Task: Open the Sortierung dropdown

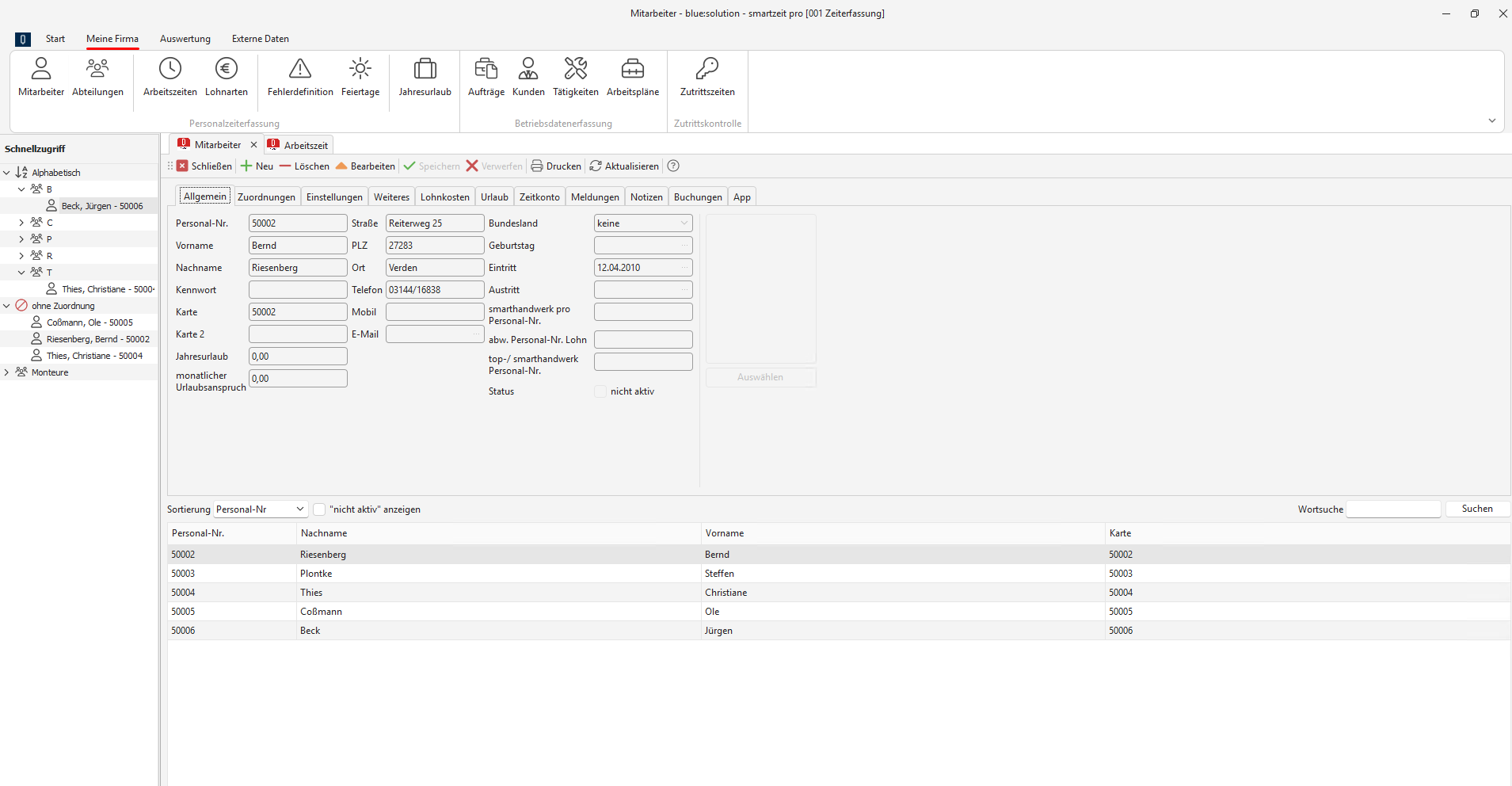Action: [x=300, y=509]
